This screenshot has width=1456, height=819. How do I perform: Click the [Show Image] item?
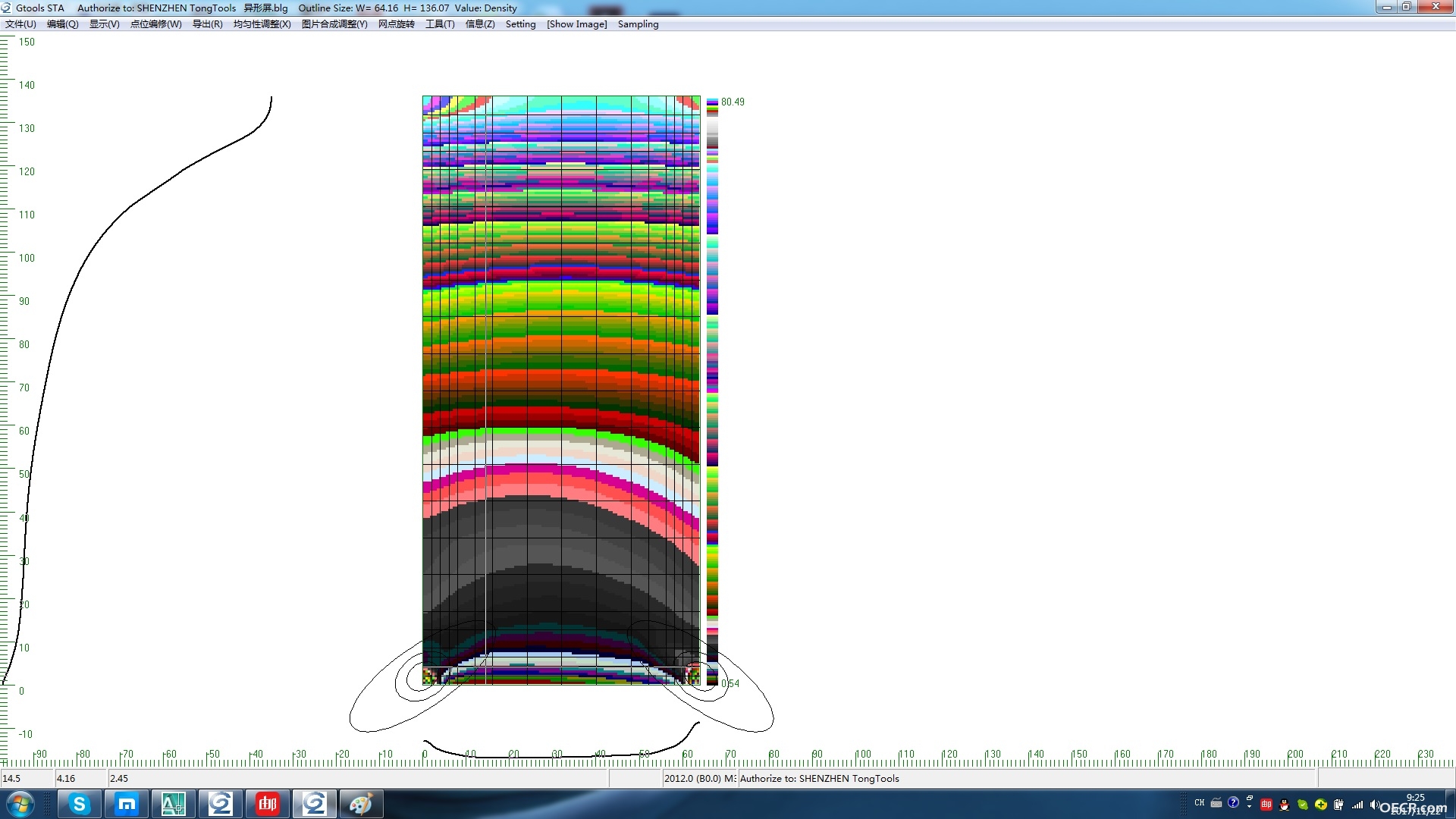(x=577, y=24)
